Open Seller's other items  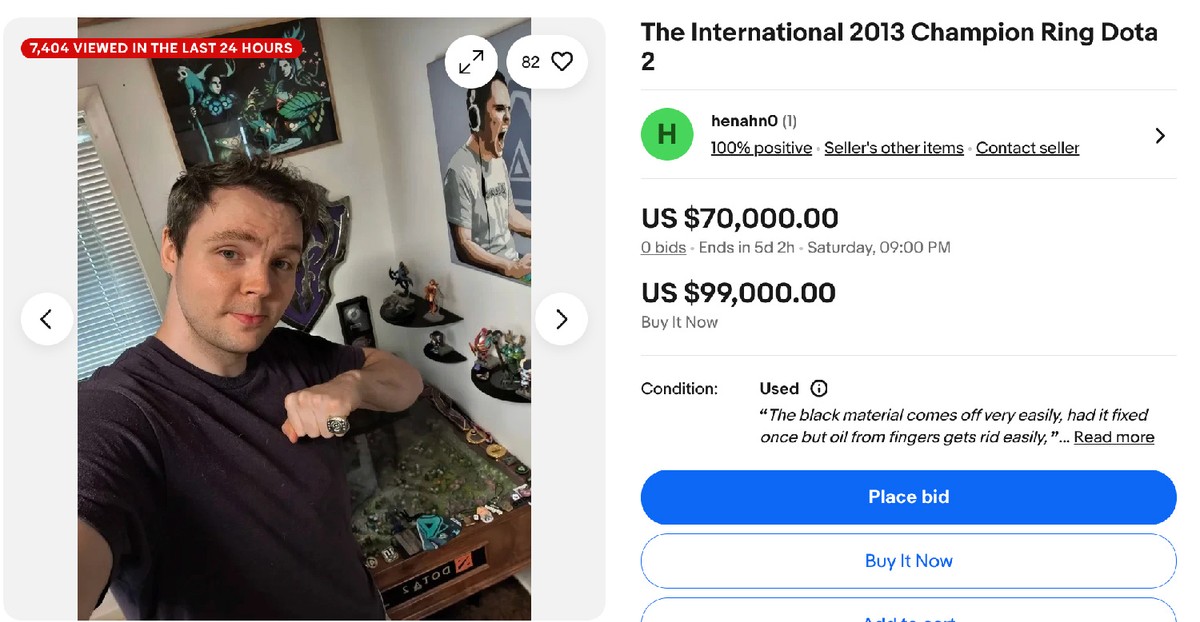[894, 148]
